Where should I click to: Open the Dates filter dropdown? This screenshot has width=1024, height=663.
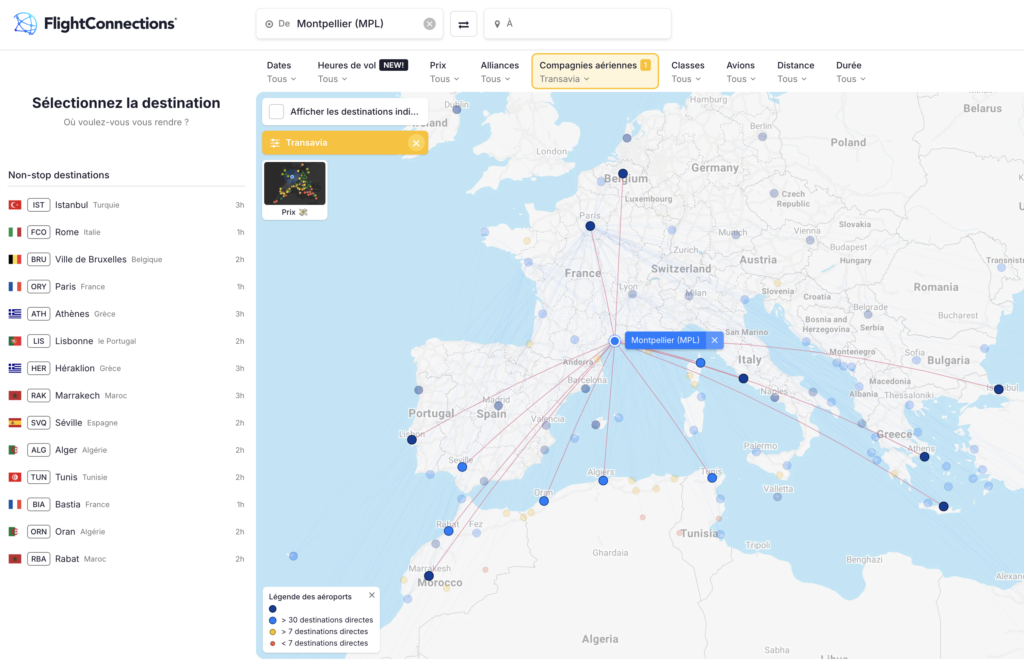[281, 71]
